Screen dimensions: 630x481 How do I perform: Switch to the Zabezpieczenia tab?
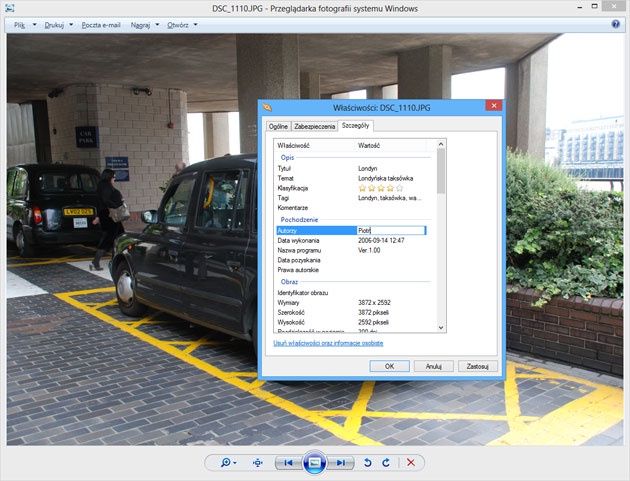[x=315, y=126]
